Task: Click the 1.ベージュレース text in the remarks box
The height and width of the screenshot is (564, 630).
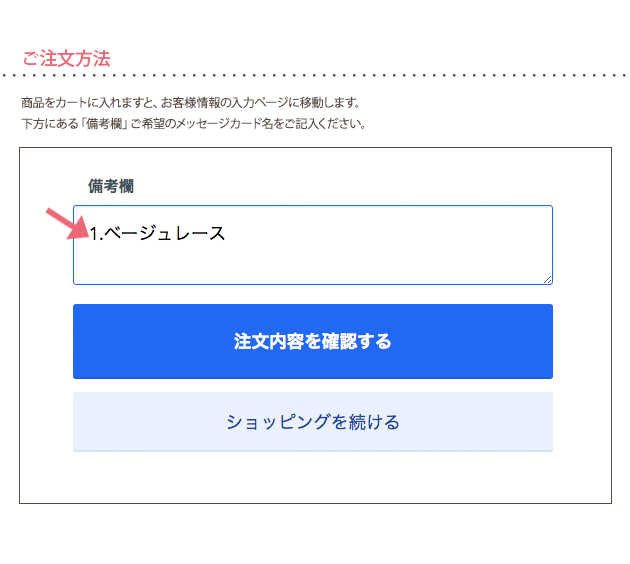Action: [x=157, y=234]
